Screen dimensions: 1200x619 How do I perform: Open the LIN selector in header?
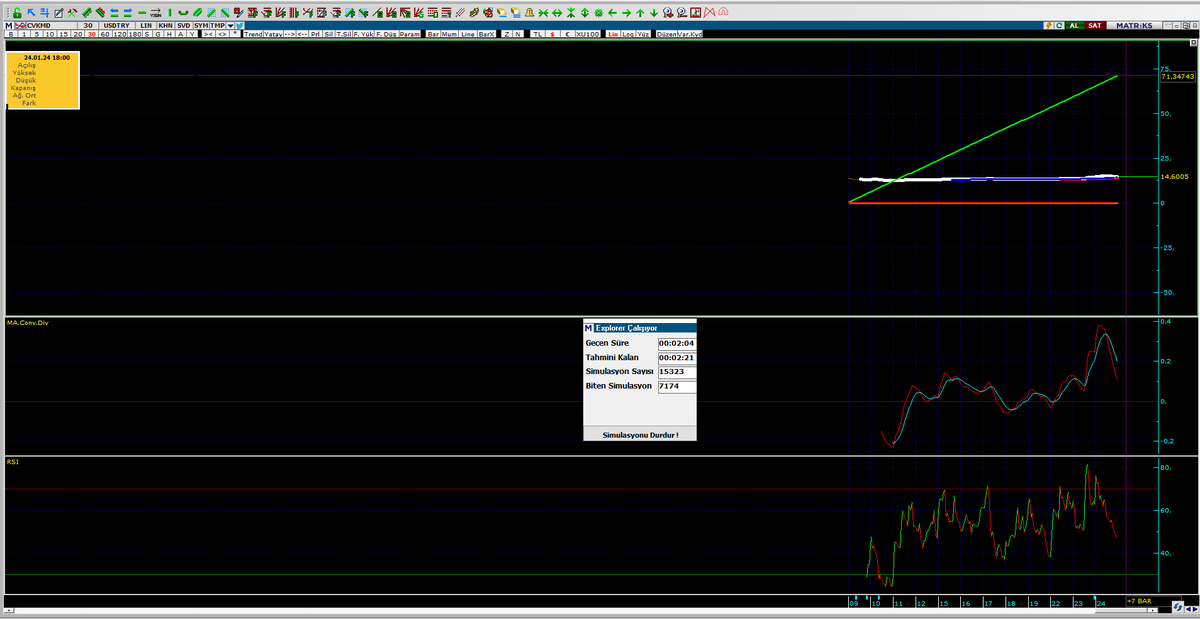146,25
